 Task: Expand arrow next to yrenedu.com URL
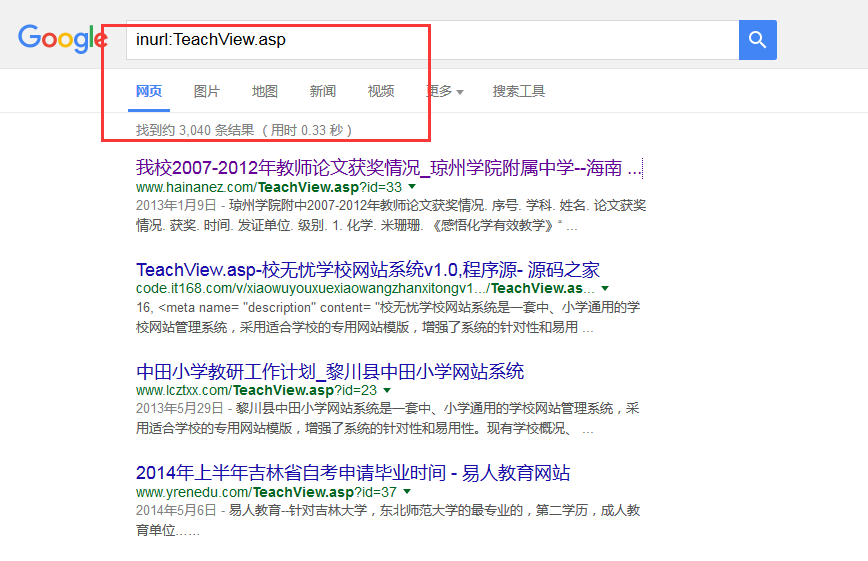[407, 492]
